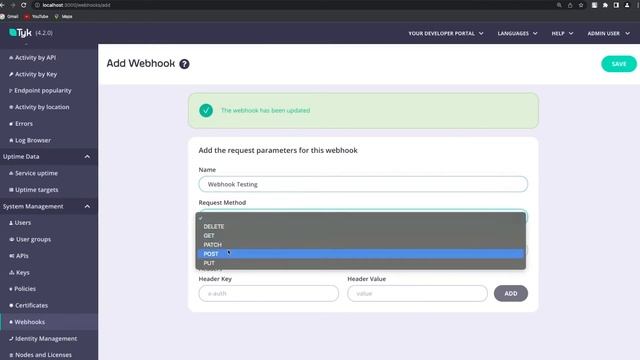This screenshot has width=640, height=360.
Task: Open the Admin User dropdown
Action: (x=609, y=33)
